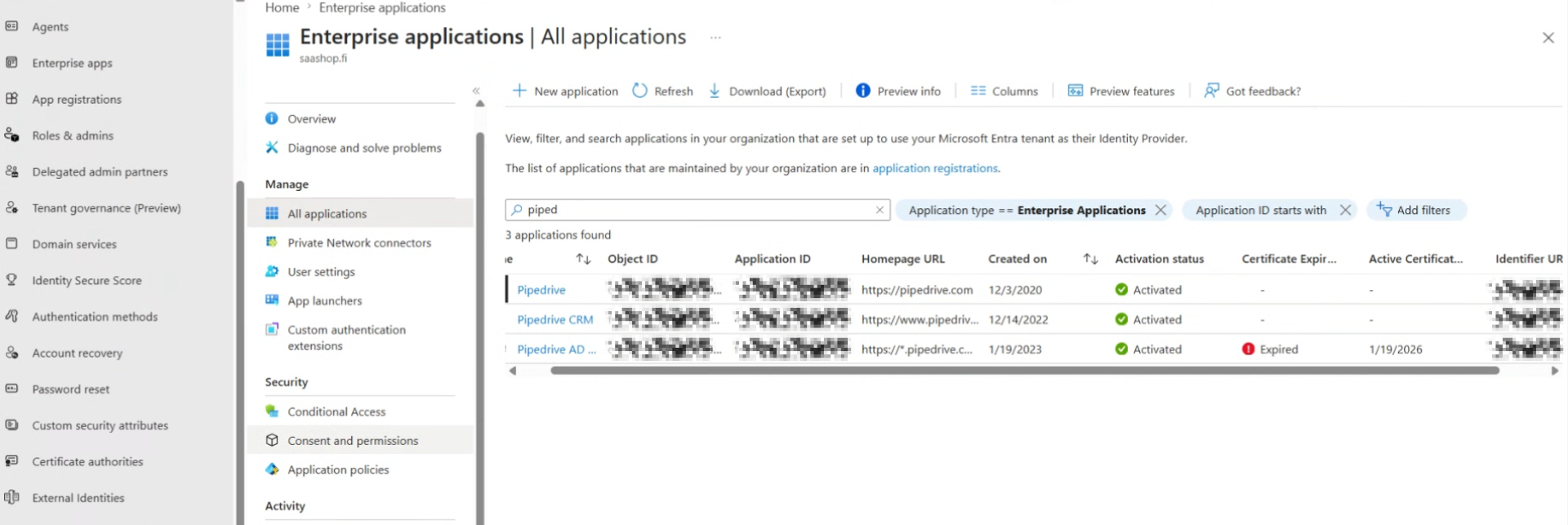This screenshot has height=525, width=1568.
Task: Open the Overview menu item
Action: point(311,119)
